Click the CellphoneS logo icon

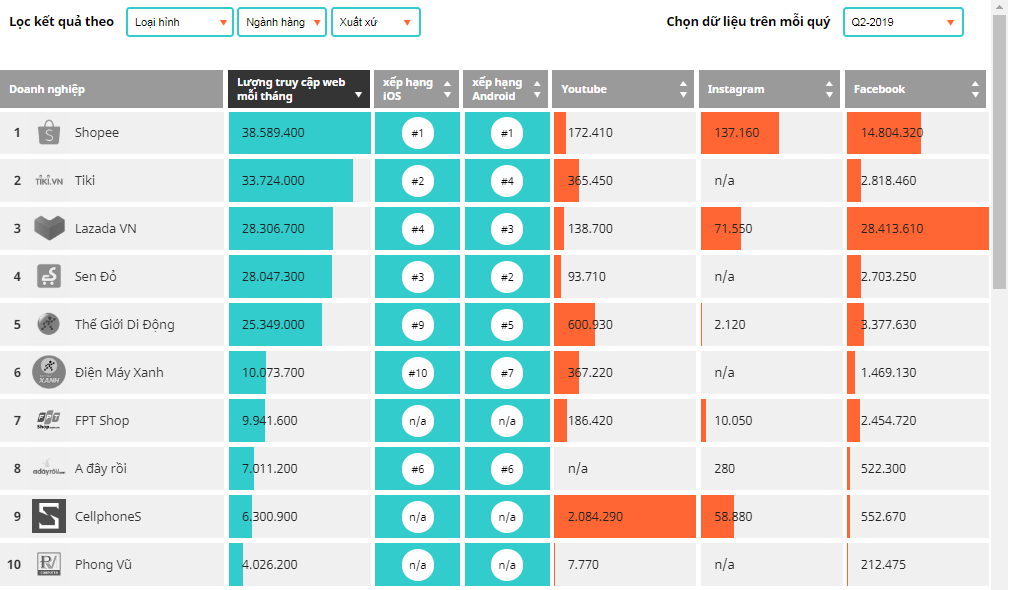(49, 516)
